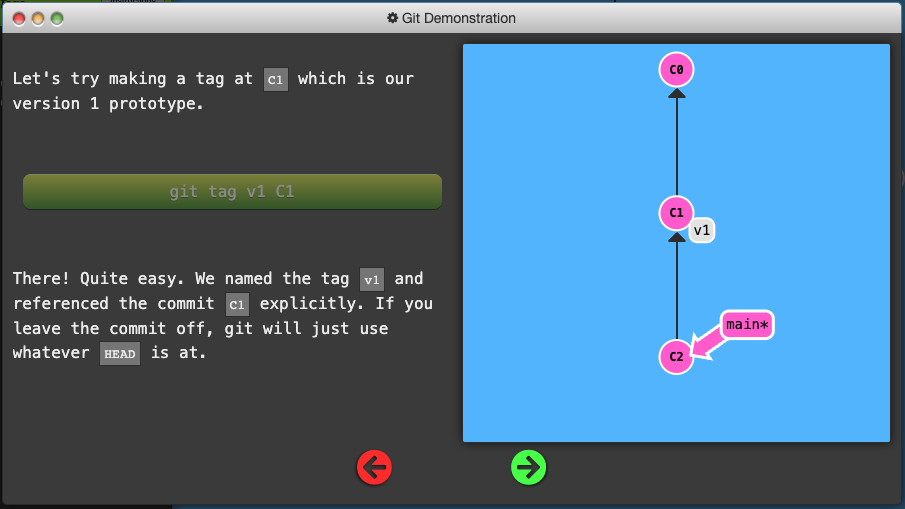Click the pink arrow pointing at C2
The image size is (905, 509).
coord(710,342)
